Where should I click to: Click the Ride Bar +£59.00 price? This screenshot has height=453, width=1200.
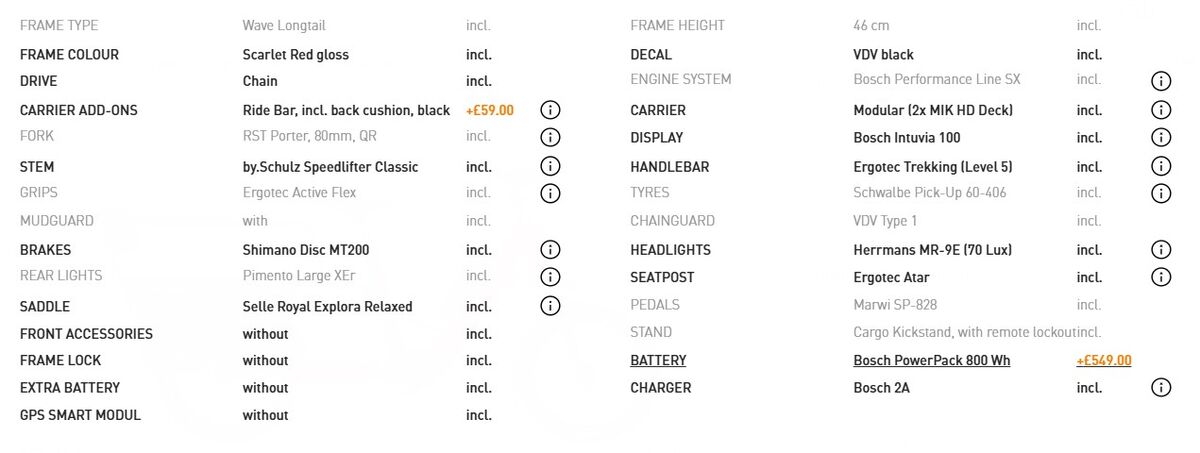(490, 110)
